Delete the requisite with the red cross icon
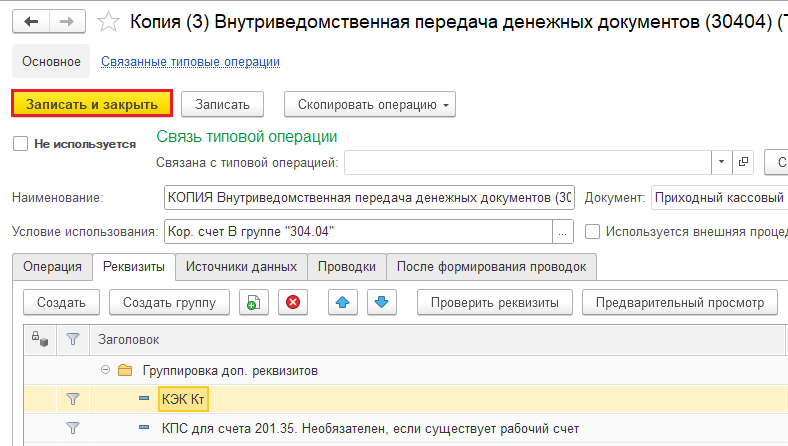788x446 pixels. [x=293, y=302]
